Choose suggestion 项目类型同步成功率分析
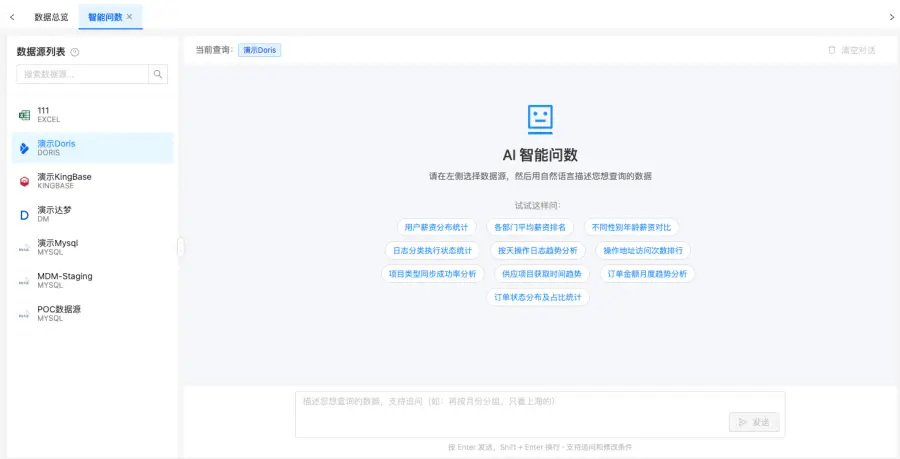The height and width of the screenshot is (459, 900). [x=432, y=274]
